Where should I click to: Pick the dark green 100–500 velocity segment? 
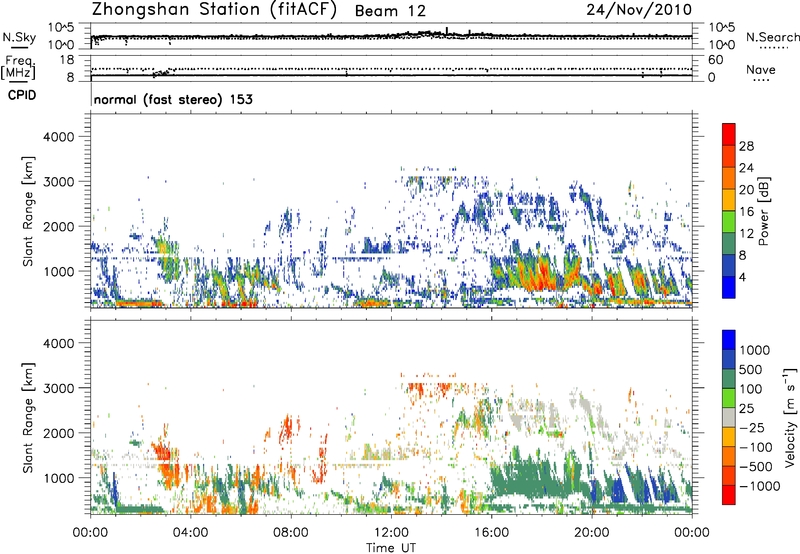[729, 379]
